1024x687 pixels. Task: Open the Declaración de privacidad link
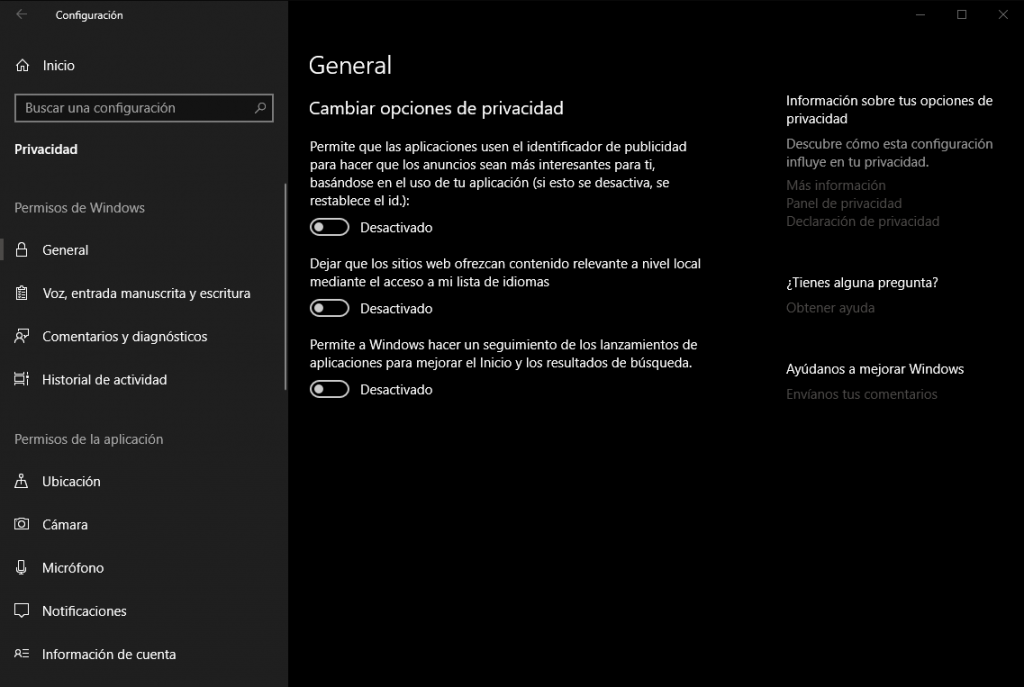pos(862,221)
